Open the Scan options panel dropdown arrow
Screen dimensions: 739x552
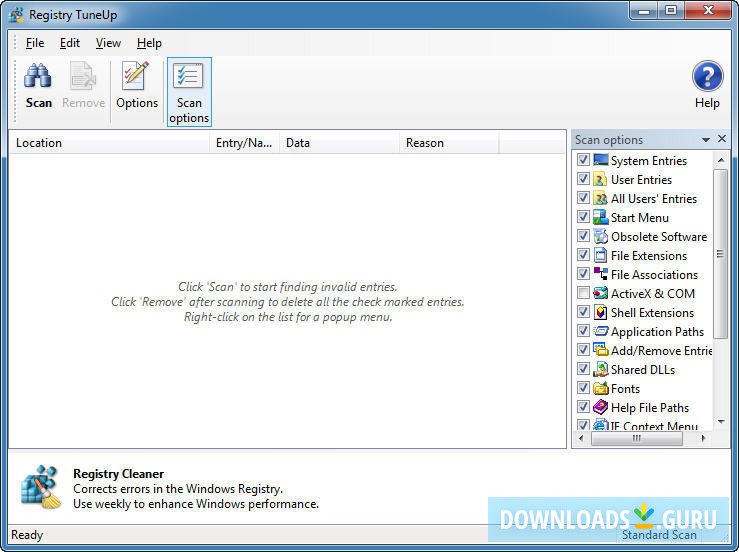[706, 140]
